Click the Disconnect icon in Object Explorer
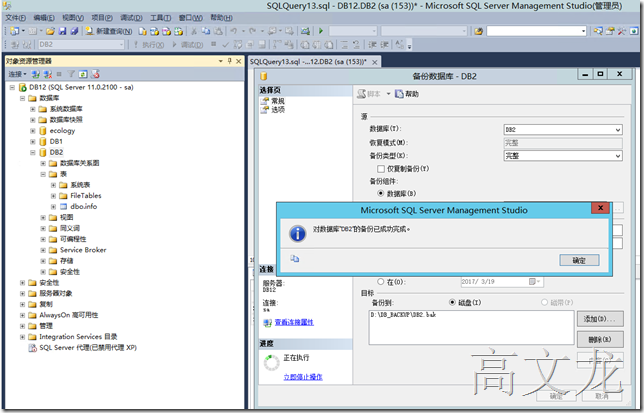Screen dimensions: 644x413 point(48,74)
